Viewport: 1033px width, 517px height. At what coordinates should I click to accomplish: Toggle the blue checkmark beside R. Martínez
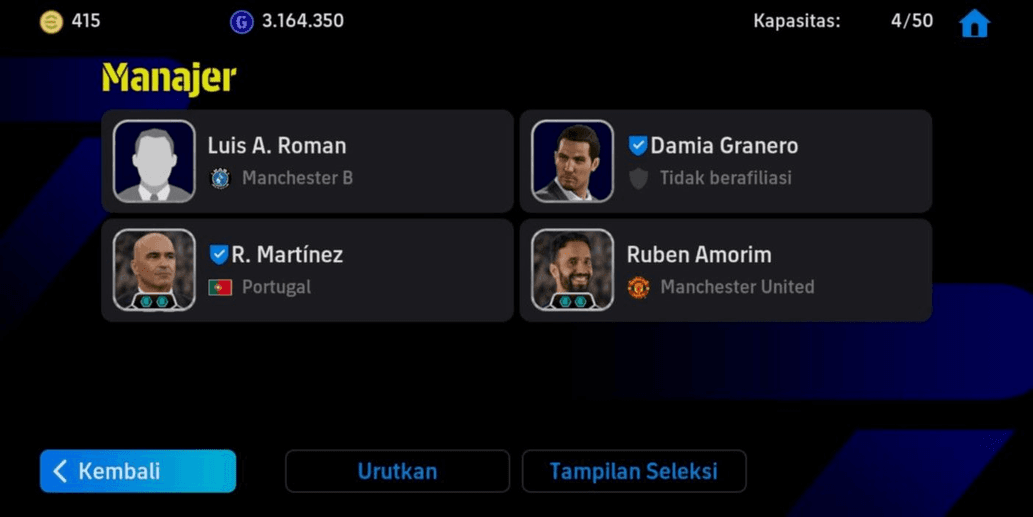pyautogui.click(x=219, y=254)
